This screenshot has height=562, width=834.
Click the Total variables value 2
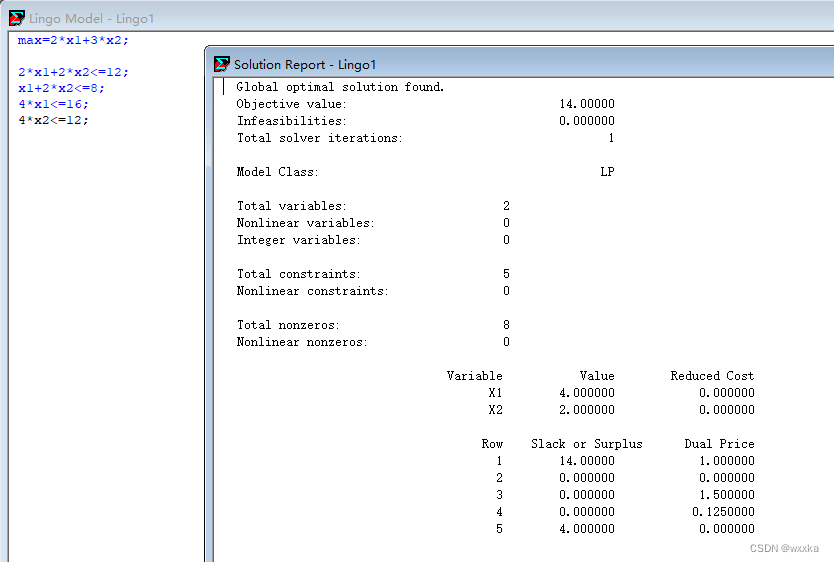pyautogui.click(x=506, y=206)
